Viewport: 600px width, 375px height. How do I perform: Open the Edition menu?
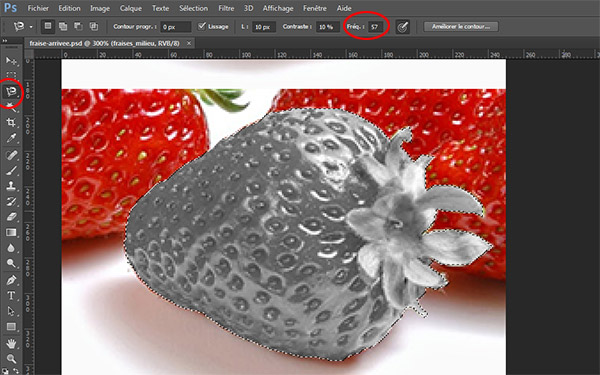69,8
